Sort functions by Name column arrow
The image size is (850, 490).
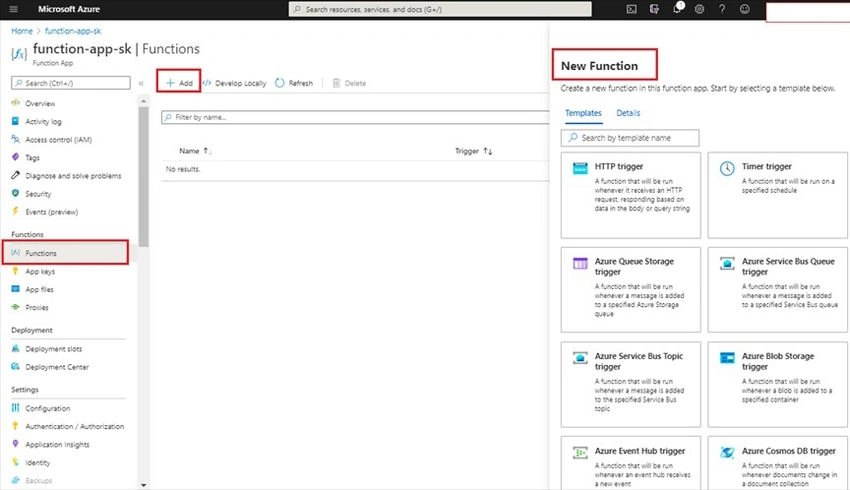point(207,151)
